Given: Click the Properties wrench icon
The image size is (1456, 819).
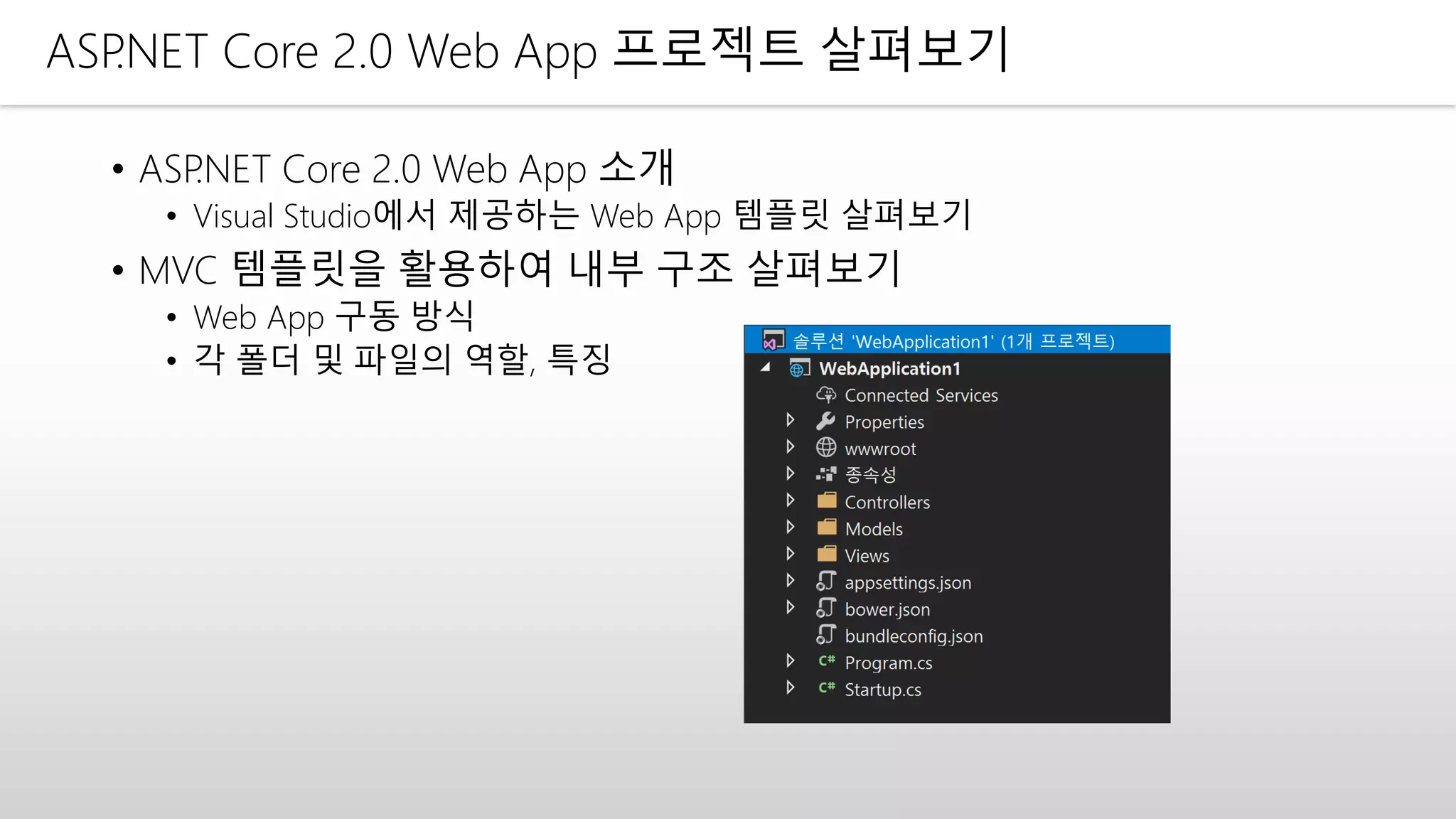Looking at the screenshot, I should [x=826, y=421].
